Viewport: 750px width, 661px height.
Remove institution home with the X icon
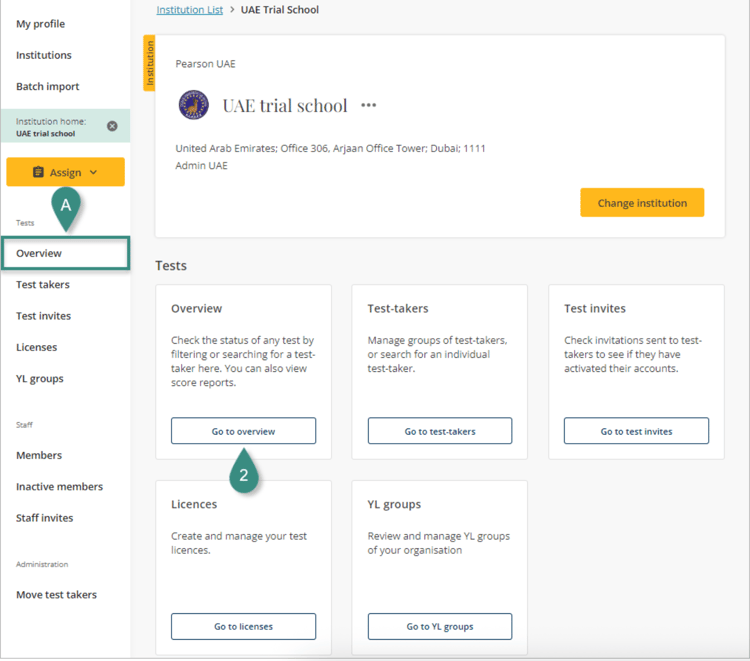click(112, 126)
